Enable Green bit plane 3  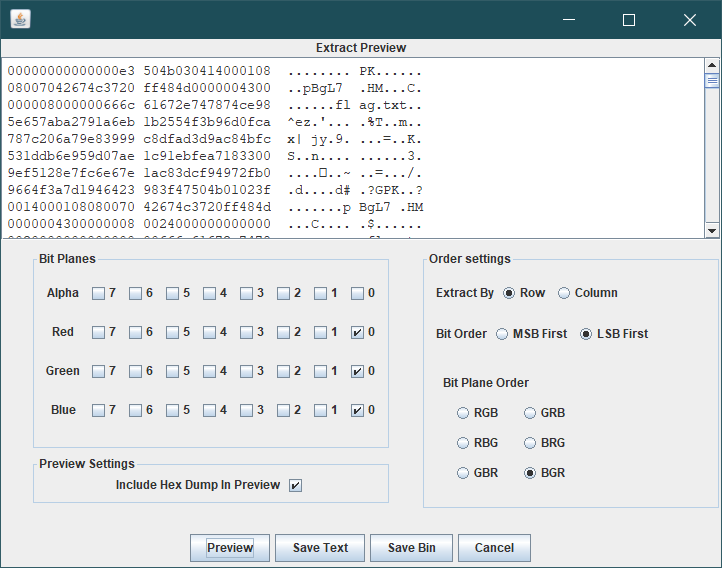click(246, 371)
